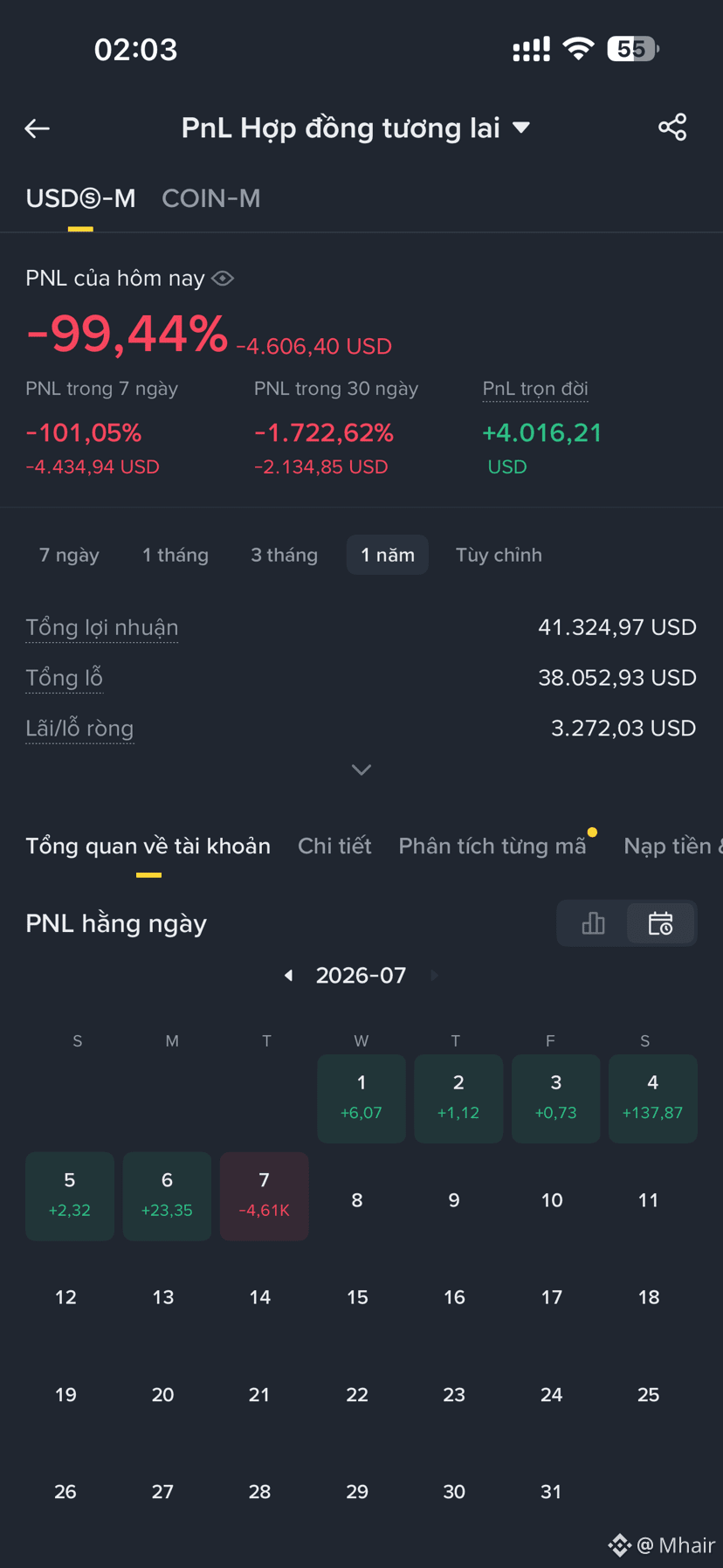Screen dimensions: 723x1568
Task: Open day 7 with -4,61K loss
Action: tap(264, 1196)
